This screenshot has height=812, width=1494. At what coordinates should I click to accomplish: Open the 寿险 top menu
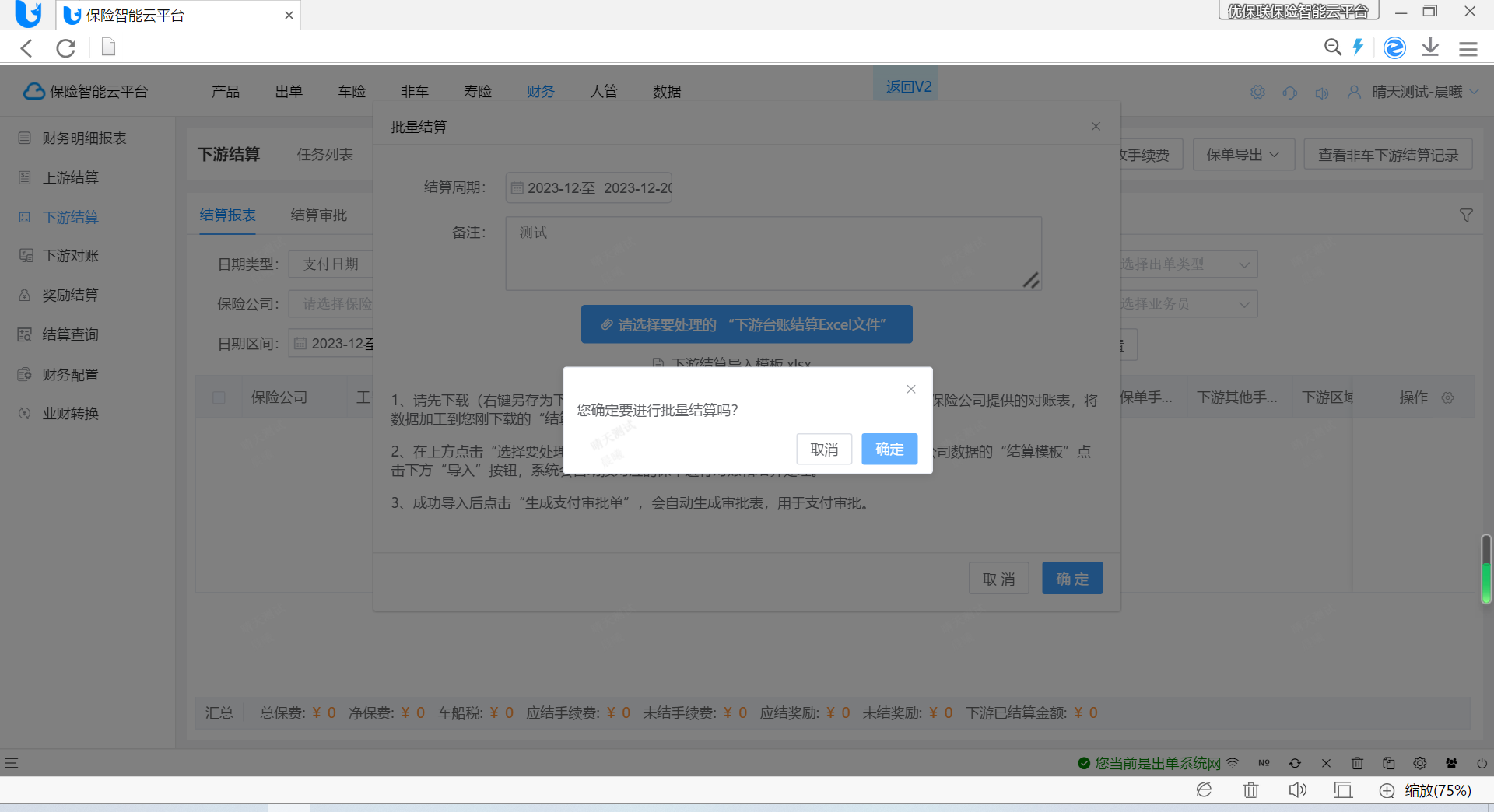[x=478, y=92]
